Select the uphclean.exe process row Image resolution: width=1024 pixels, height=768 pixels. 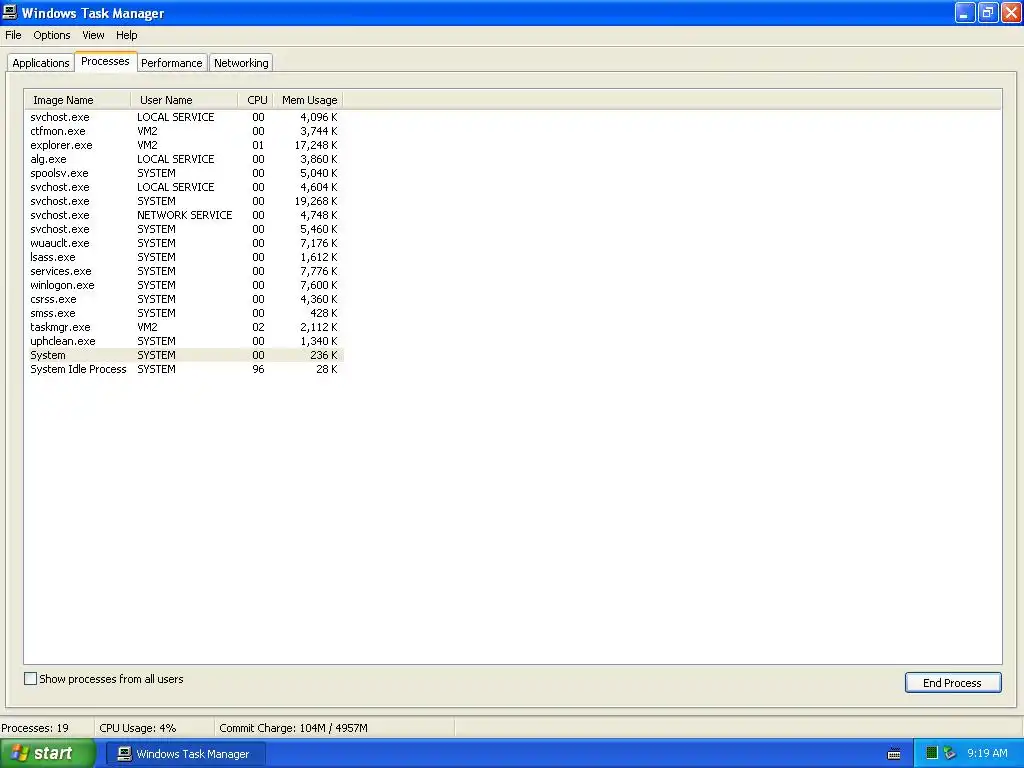coord(184,342)
